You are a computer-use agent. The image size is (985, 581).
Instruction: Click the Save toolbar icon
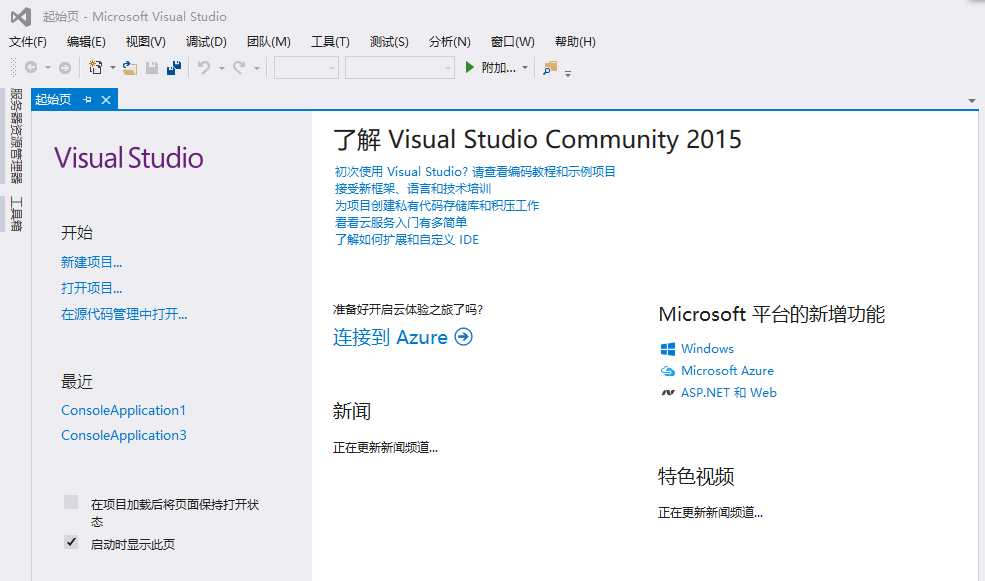(x=153, y=67)
